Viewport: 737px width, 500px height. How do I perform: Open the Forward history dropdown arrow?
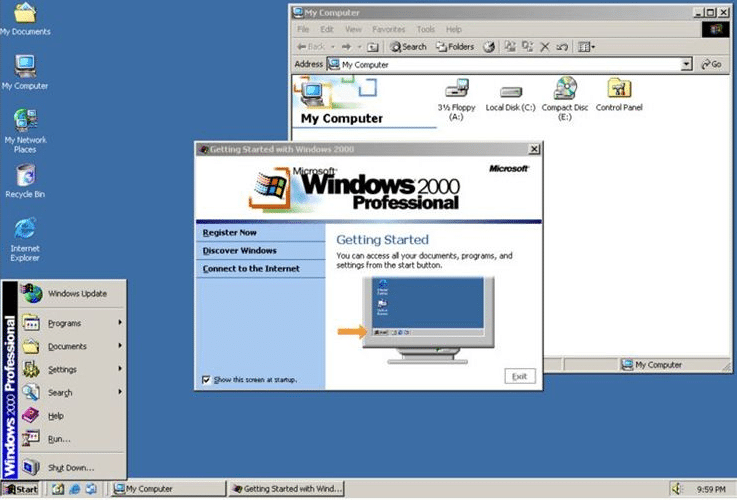click(x=360, y=47)
